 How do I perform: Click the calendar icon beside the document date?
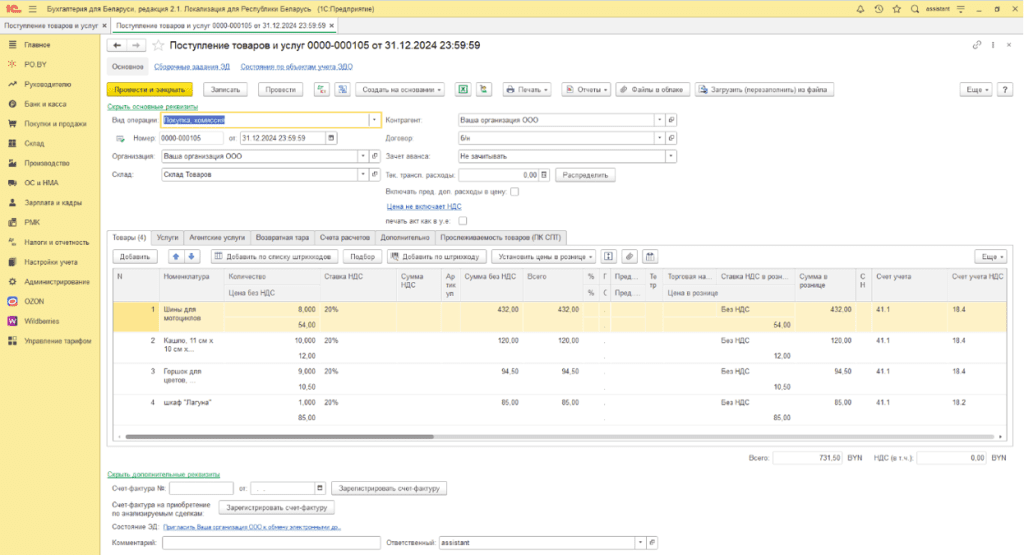(x=331, y=138)
